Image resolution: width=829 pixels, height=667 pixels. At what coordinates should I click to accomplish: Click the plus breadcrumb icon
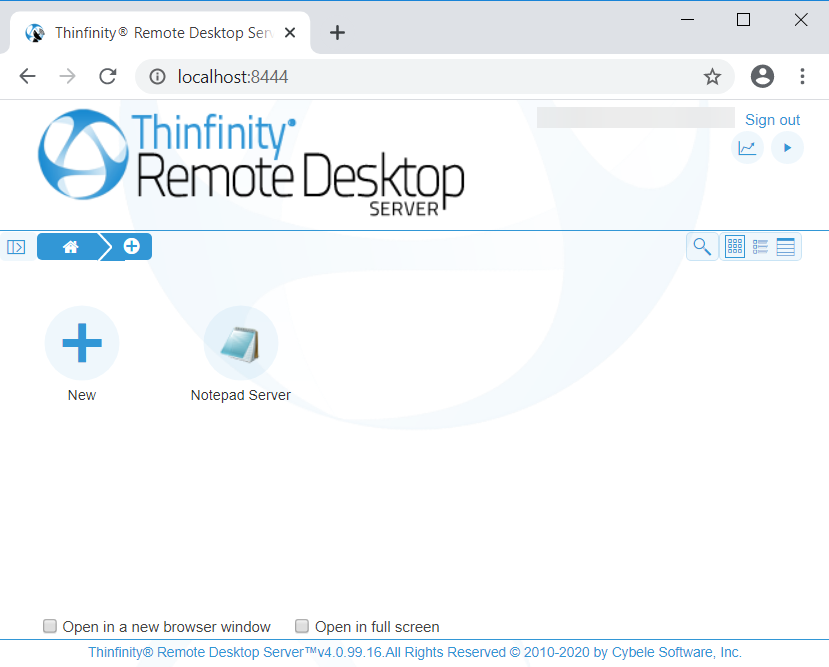point(132,246)
